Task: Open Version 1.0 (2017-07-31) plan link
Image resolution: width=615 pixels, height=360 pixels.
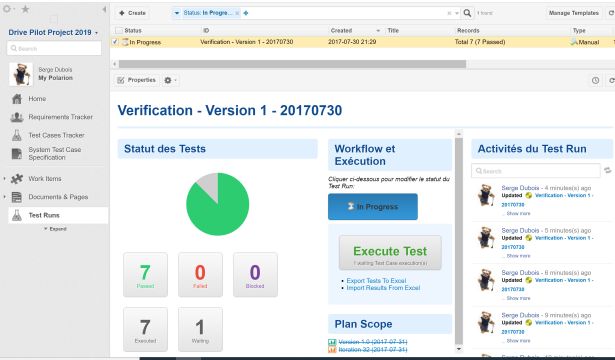Action: click(373, 342)
